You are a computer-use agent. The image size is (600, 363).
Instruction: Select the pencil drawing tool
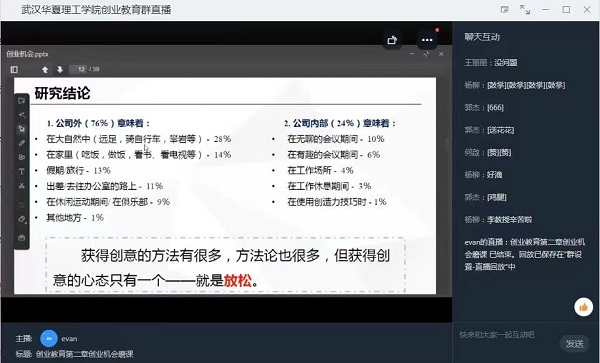[22, 143]
